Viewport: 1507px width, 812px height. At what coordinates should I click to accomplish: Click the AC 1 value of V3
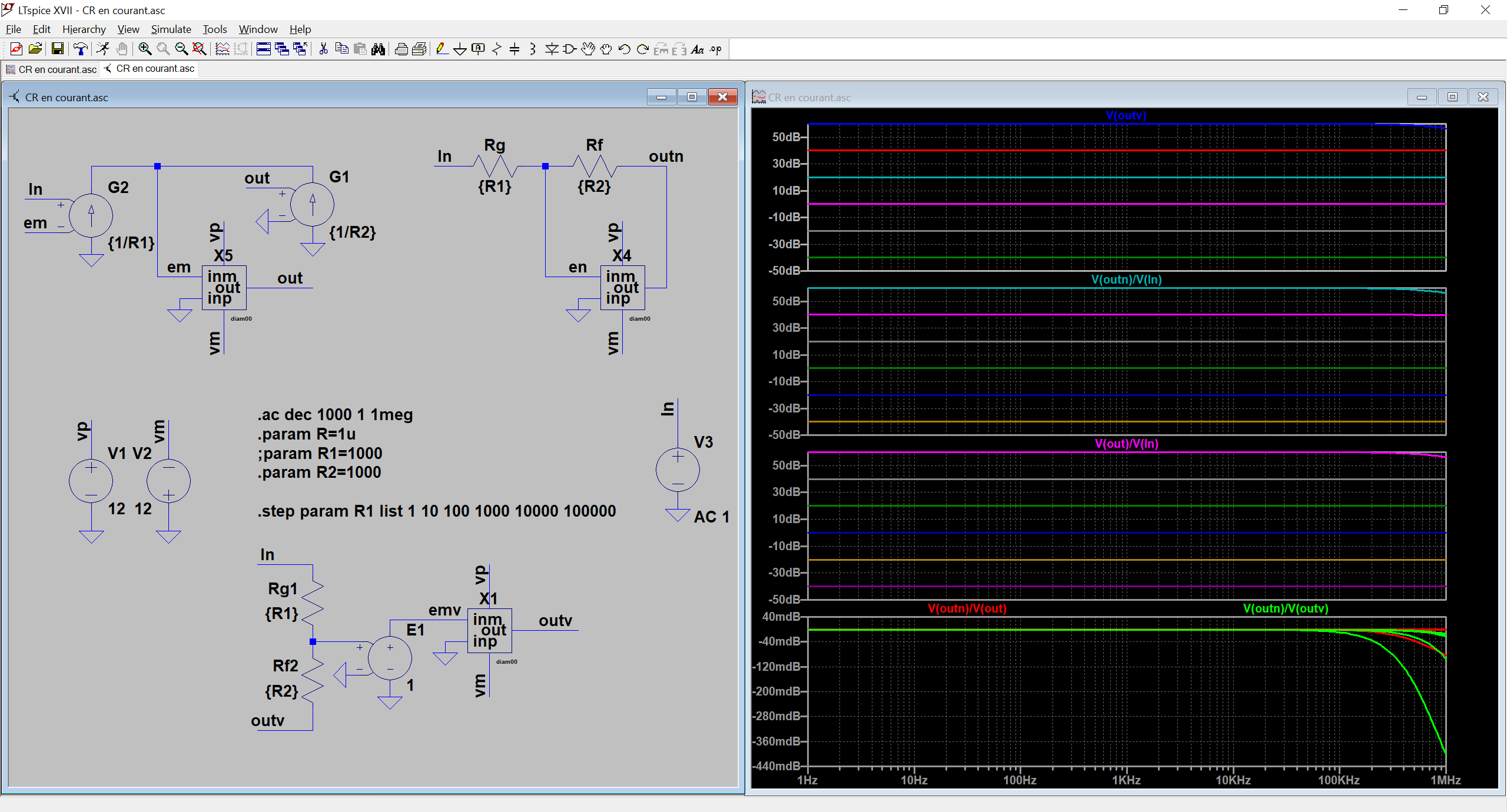point(712,517)
